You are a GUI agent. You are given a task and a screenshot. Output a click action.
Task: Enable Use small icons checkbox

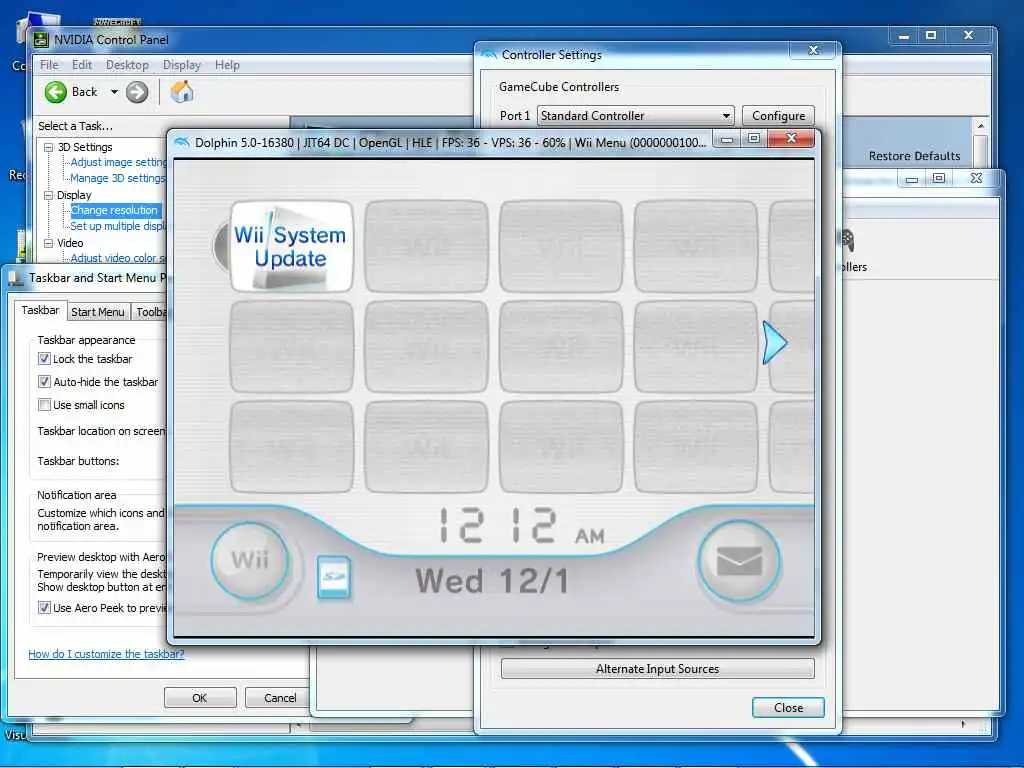click(x=44, y=405)
